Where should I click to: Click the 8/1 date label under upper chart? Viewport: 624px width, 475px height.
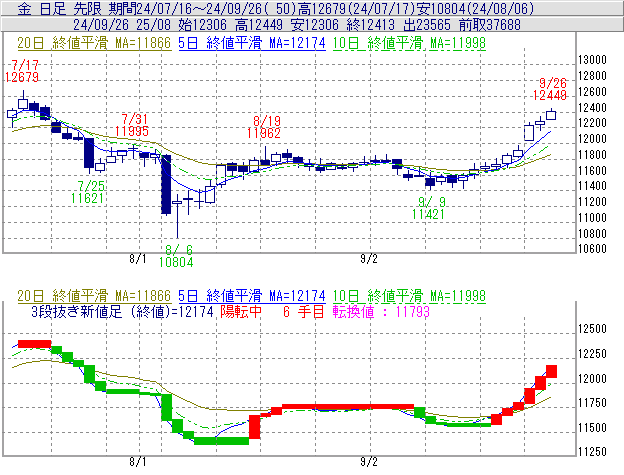click(x=138, y=259)
